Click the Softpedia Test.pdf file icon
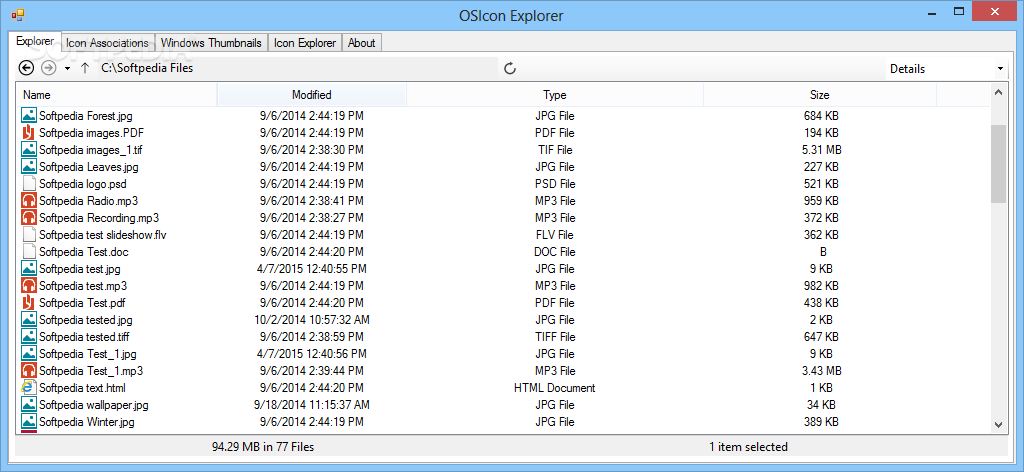 [x=29, y=302]
